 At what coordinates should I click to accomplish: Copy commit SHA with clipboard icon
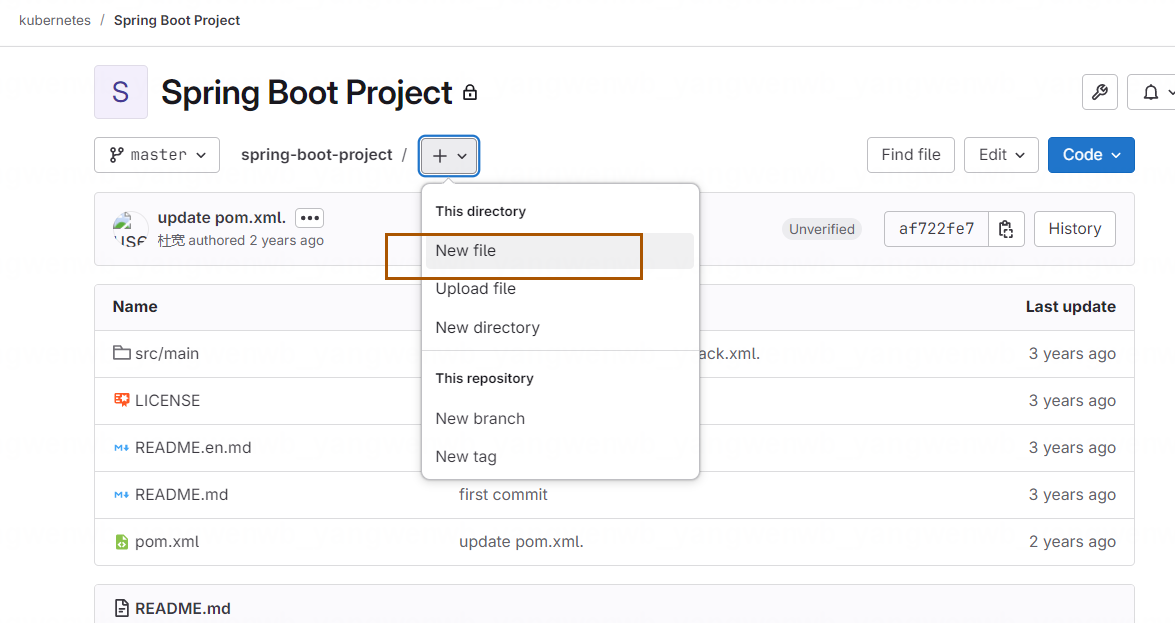pos(1006,229)
